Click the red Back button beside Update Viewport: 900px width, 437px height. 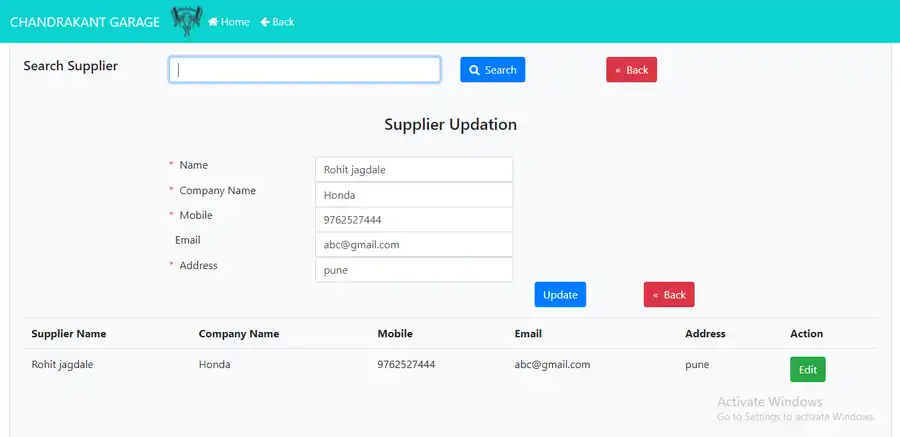(669, 295)
